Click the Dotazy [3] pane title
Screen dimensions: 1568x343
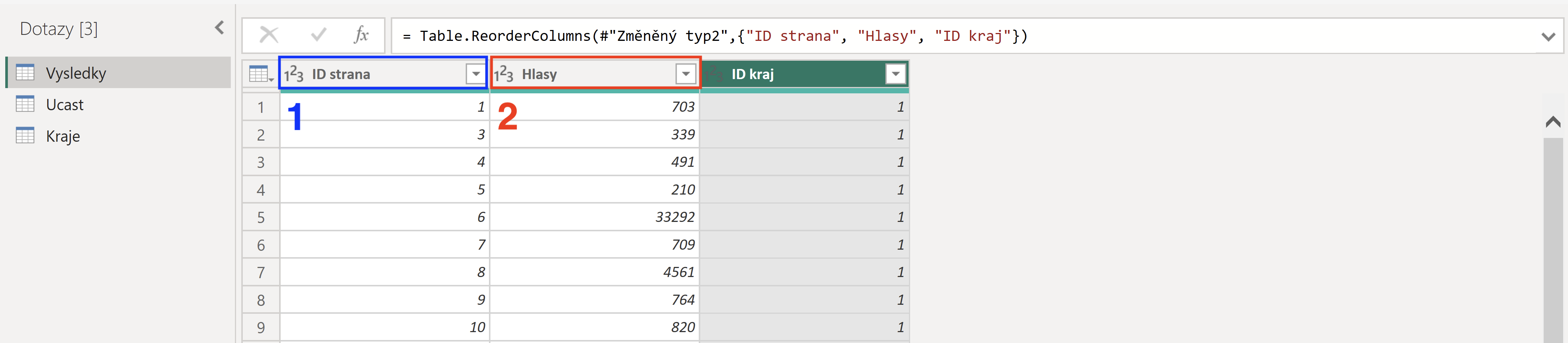click(59, 28)
